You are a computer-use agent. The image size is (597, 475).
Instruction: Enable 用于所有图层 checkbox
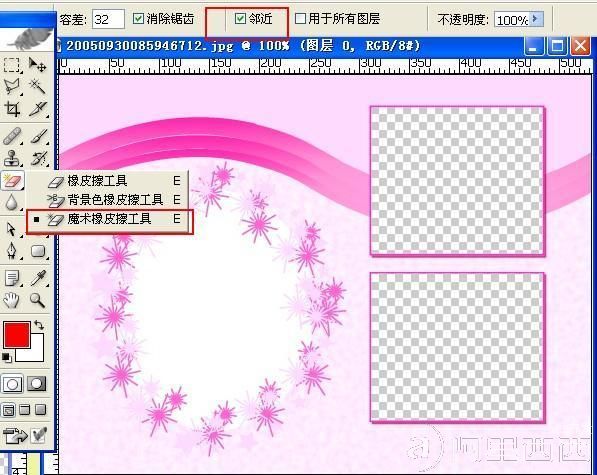[x=300, y=18]
